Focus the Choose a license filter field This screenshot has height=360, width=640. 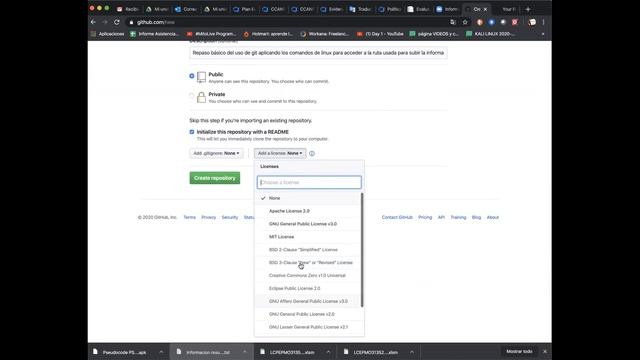click(x=309, y=182)
